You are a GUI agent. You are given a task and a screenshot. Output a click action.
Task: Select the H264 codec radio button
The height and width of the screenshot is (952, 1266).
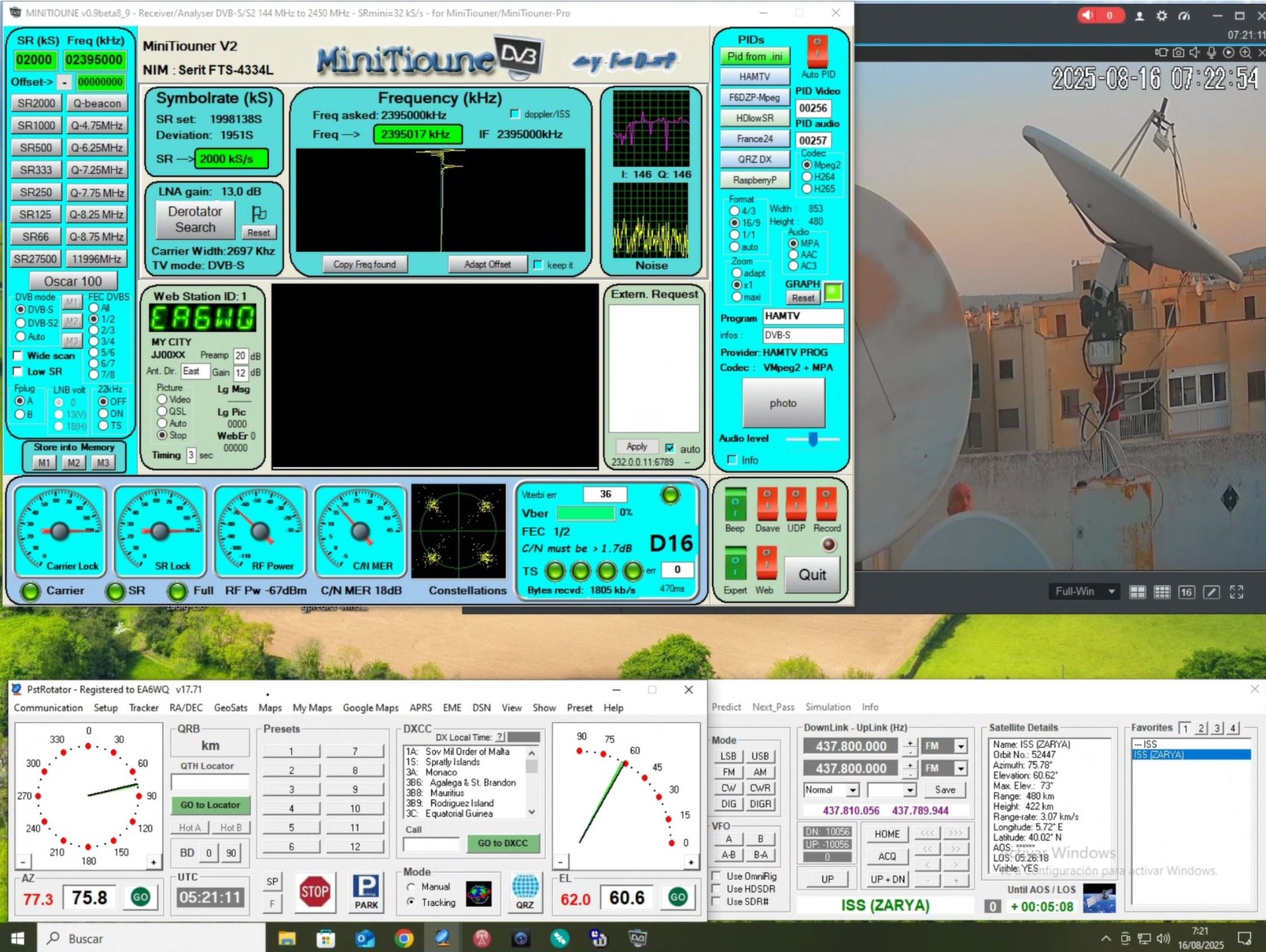(x=807, y=177)
